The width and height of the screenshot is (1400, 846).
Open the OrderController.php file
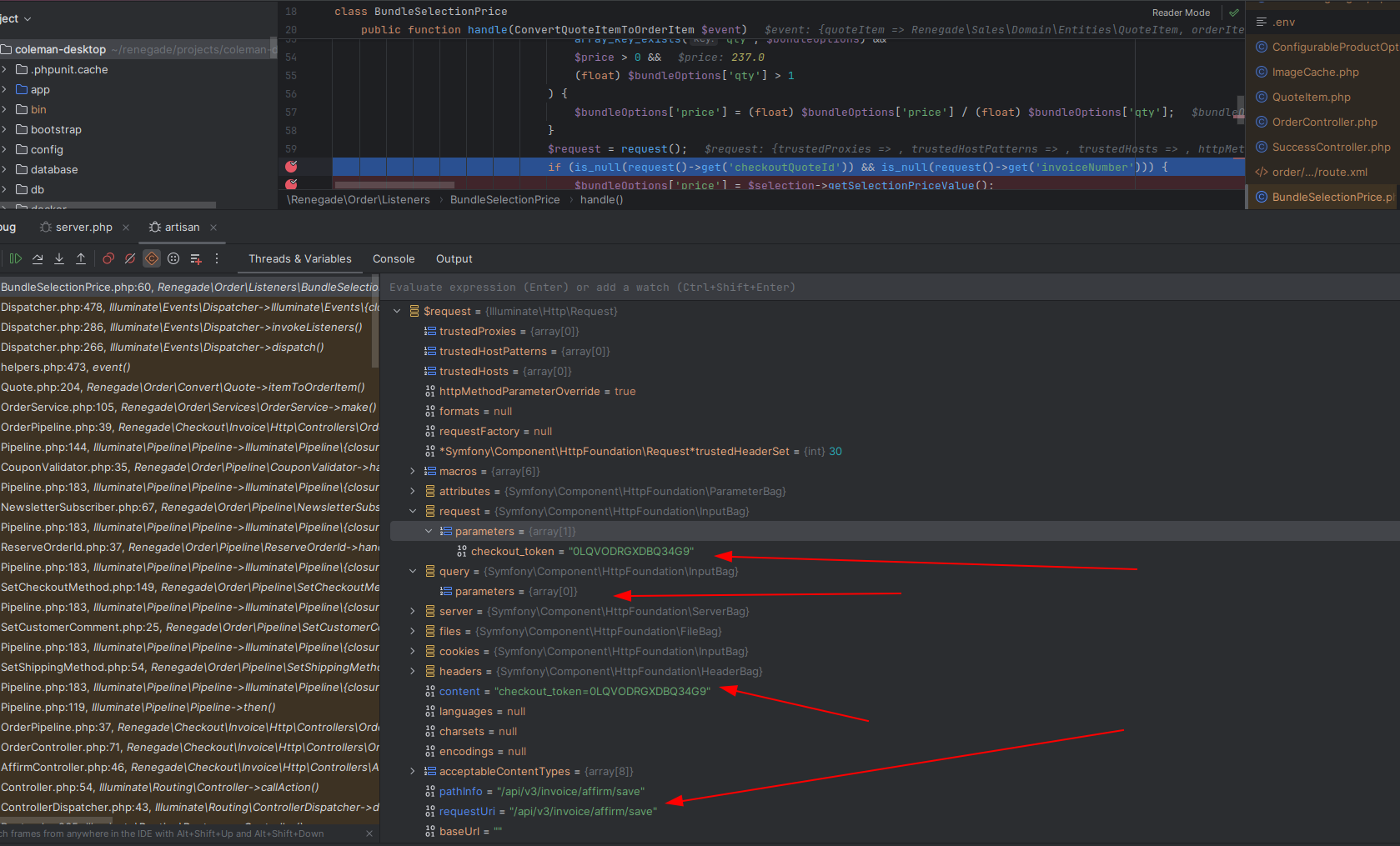click(x=1324, y=123)
